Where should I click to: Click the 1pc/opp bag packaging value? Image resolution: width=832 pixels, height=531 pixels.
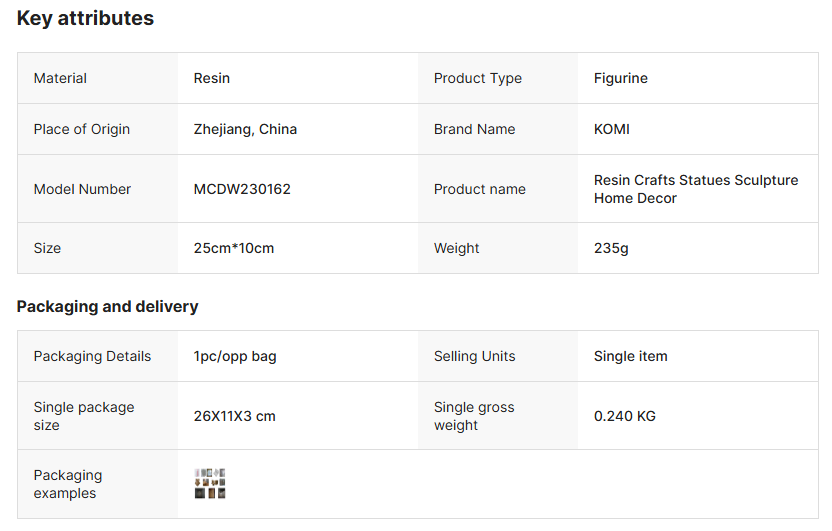pyautogui.click(x=235, y=356)
